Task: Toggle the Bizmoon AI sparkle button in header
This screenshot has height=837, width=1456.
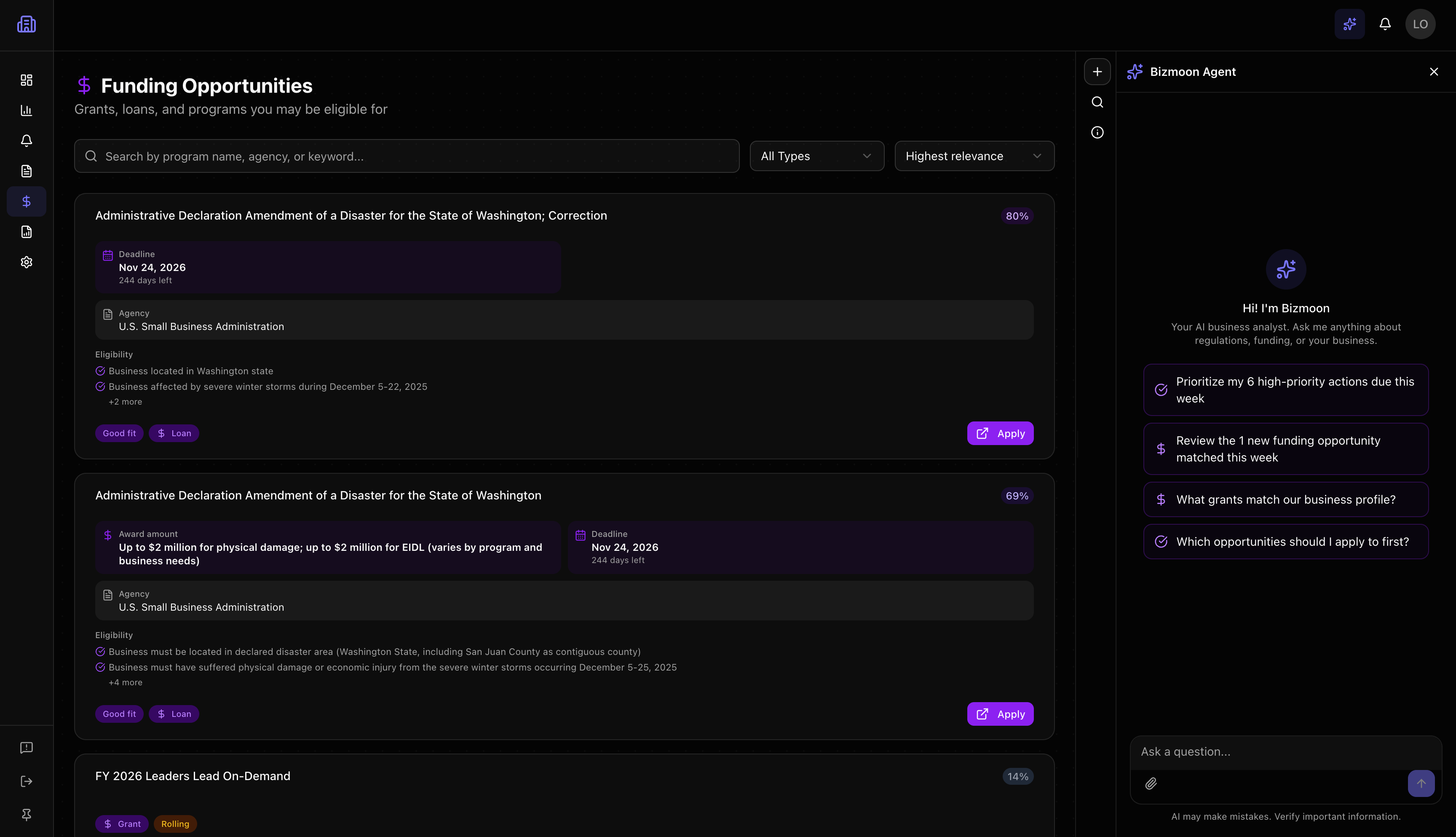Action: point(1349,24)
